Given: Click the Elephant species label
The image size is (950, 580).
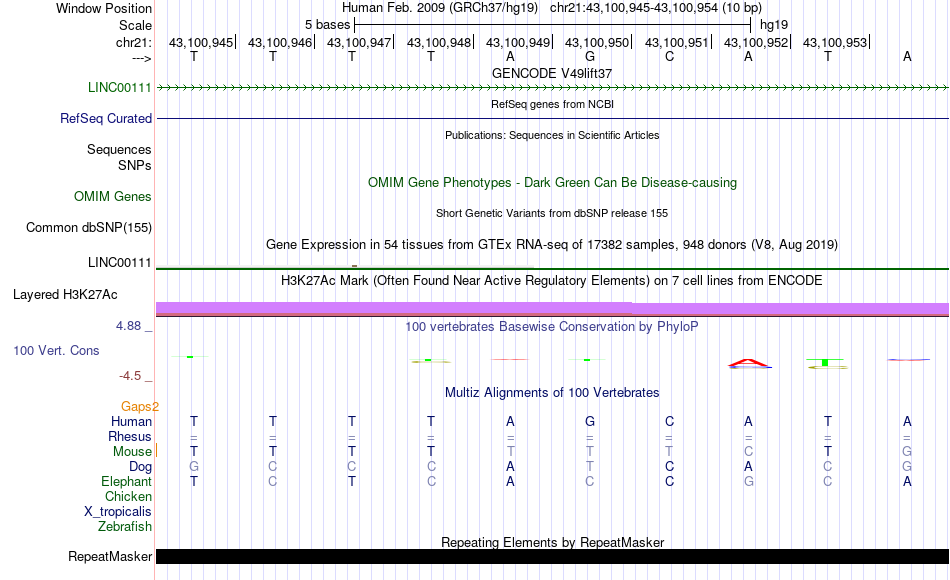Looking at the screenshot, I should pyautogui.click(x=127, y=481).
